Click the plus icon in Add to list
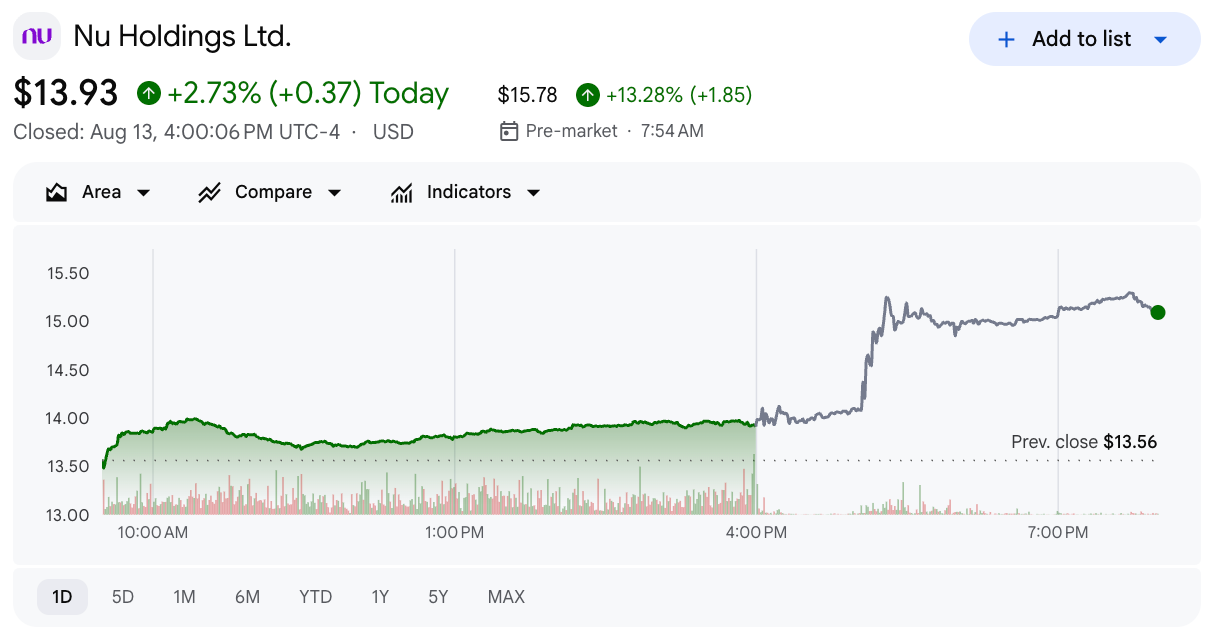 click(1007, 39)
